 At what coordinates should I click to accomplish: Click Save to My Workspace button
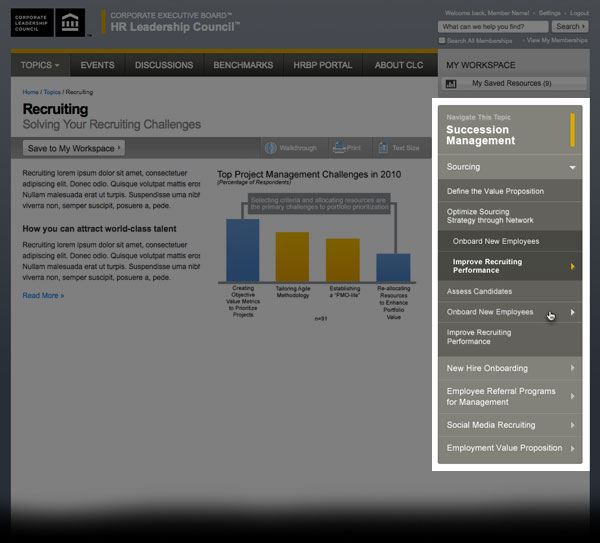coord(74,148)
